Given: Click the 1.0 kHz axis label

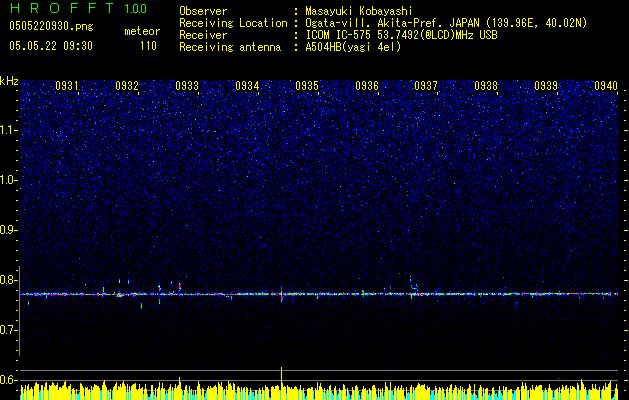Looking at the screenshot, I should pyautogui.click(x=9, y=180).
